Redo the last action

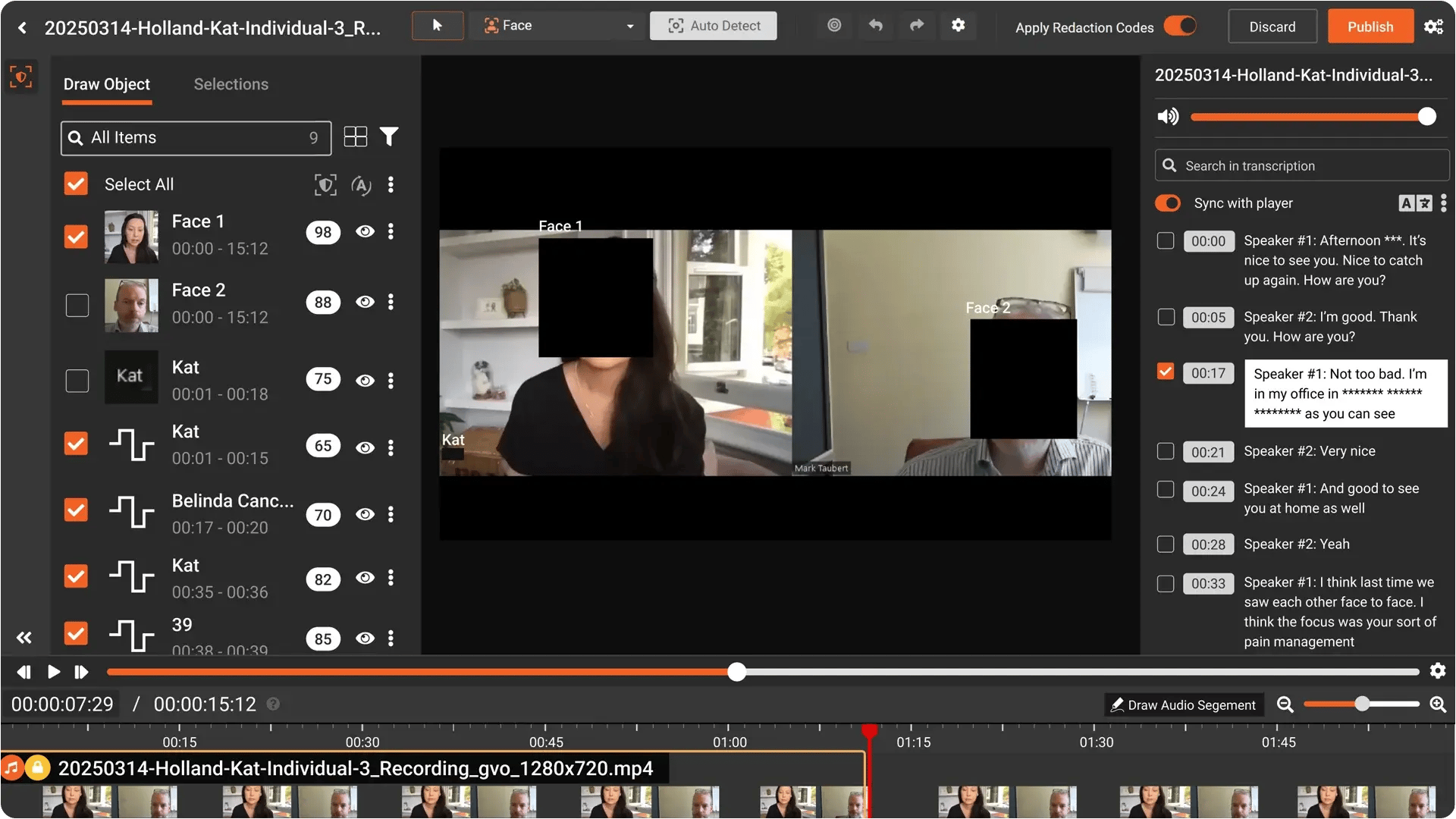click(917, 26)
